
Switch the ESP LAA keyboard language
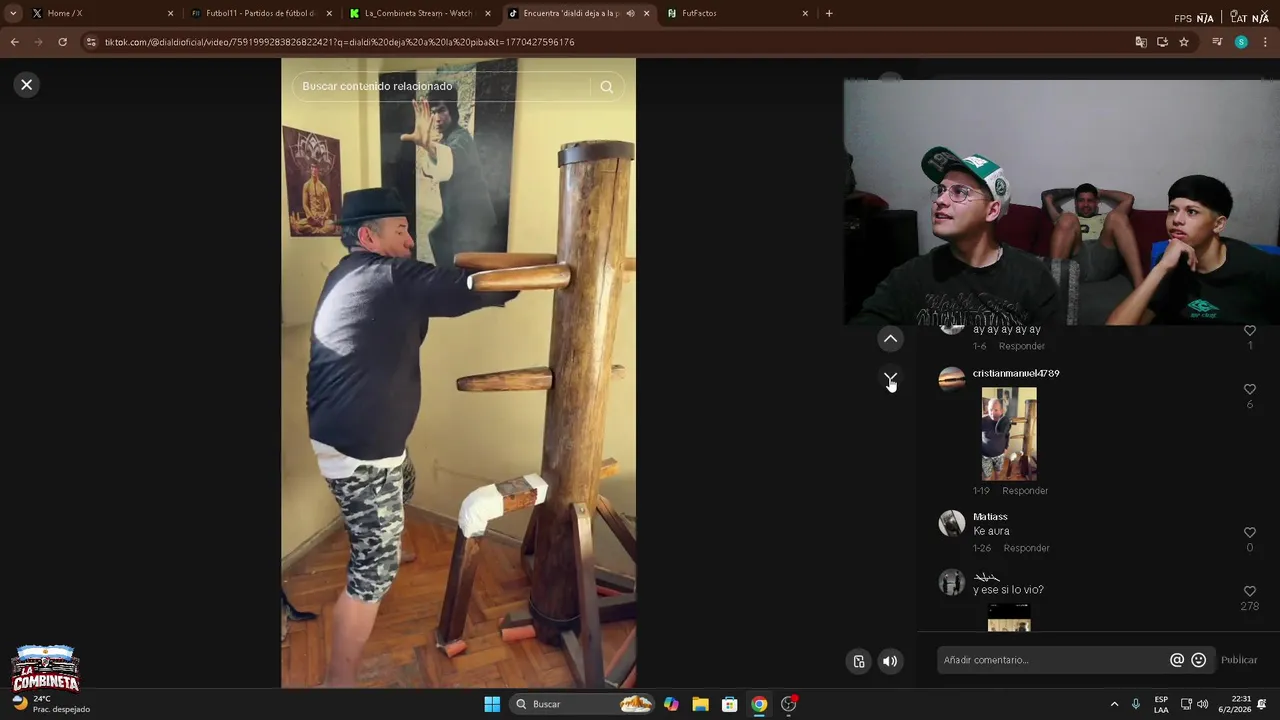pyautogui.click(x=1161, y=704)
